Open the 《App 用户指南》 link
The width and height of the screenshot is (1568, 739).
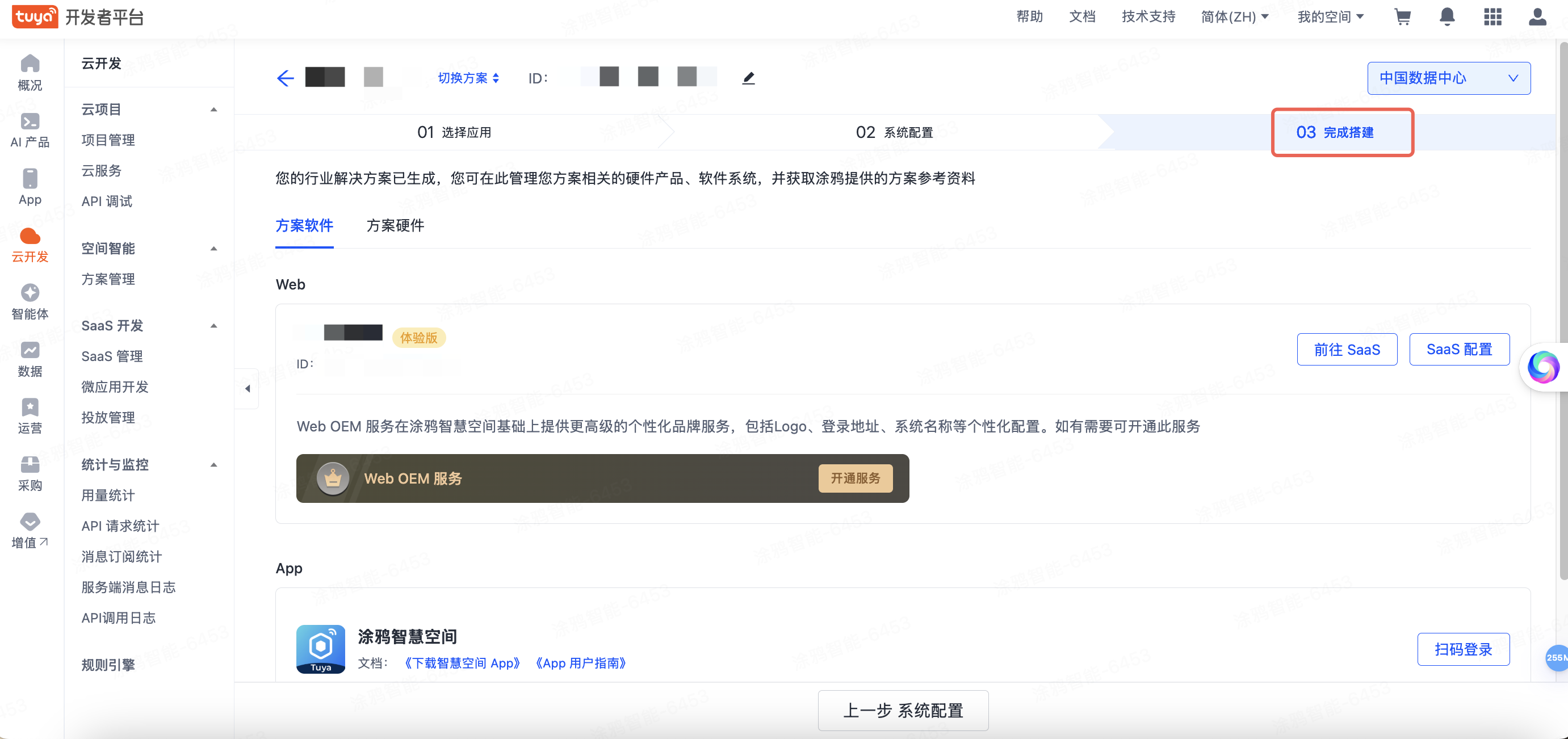pyautogui.click(x=581, y=663)
